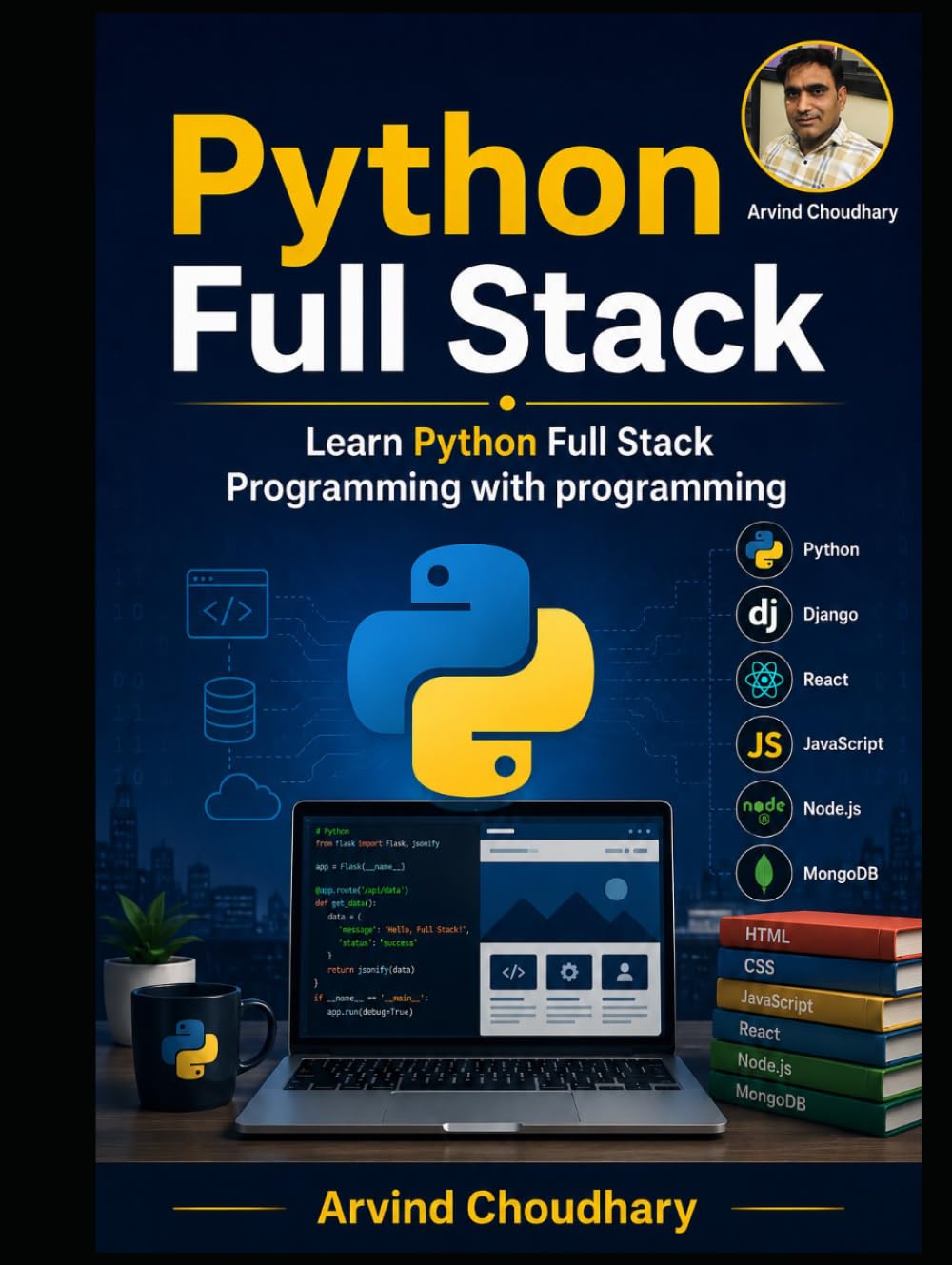This screenshot has height=1265, width=952.
Task: Click the "Python" label beside Python icon
Action: coord(831,550)
